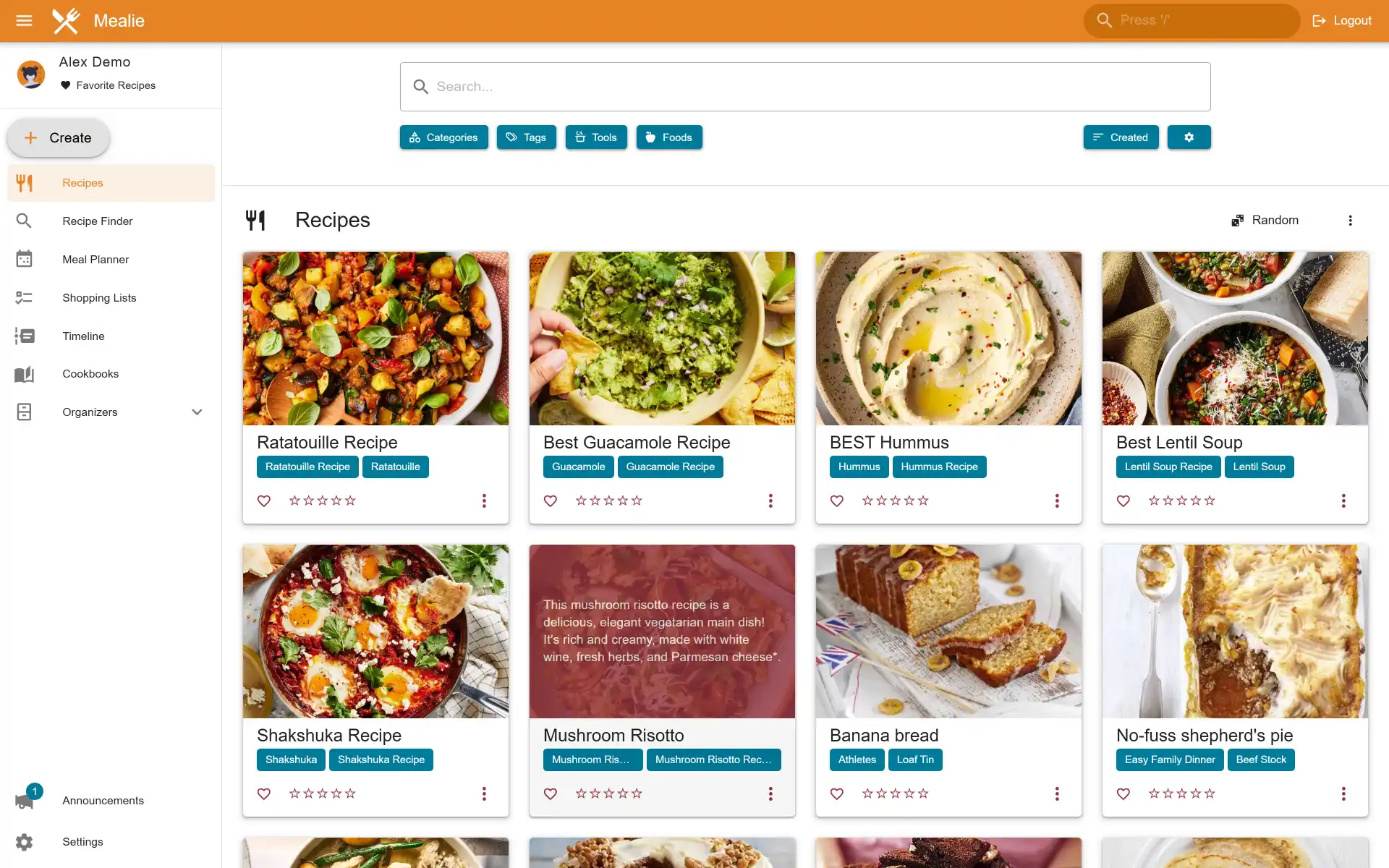The image size is (1389, 868).
Task: Click the Shopping Lists checklist icon
Action: [x=24, y=297]
